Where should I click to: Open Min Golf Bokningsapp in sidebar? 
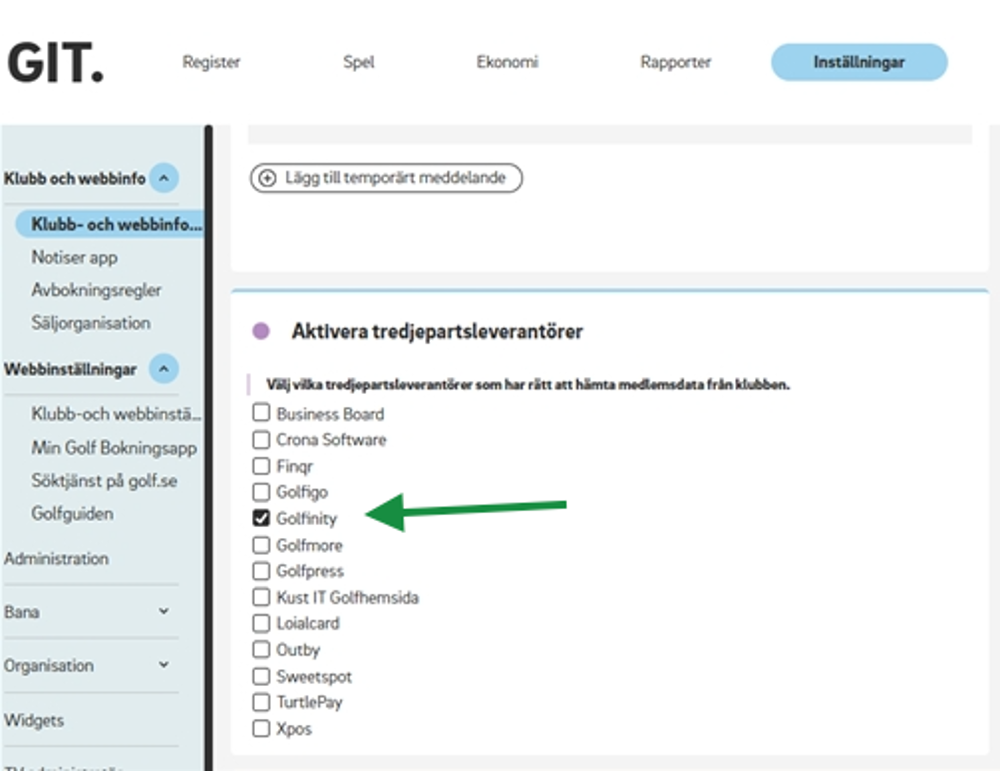click(114, 448)
